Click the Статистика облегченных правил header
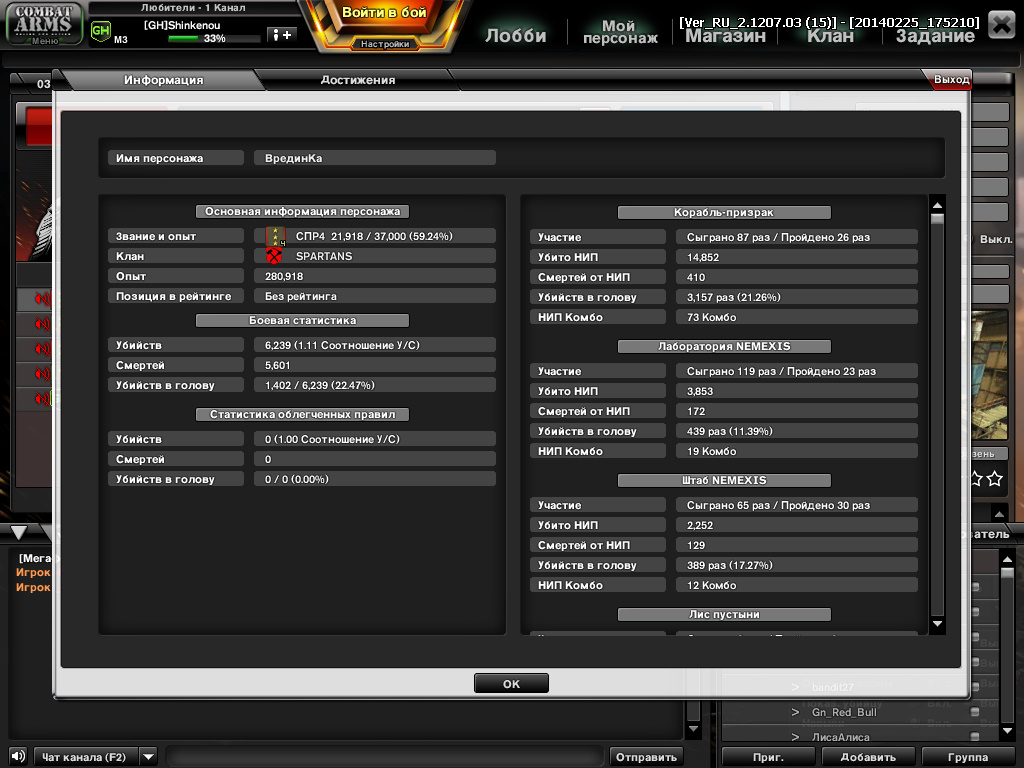Image resolution: width=1024 pixels, height=768 pixels. click(302, 414)
